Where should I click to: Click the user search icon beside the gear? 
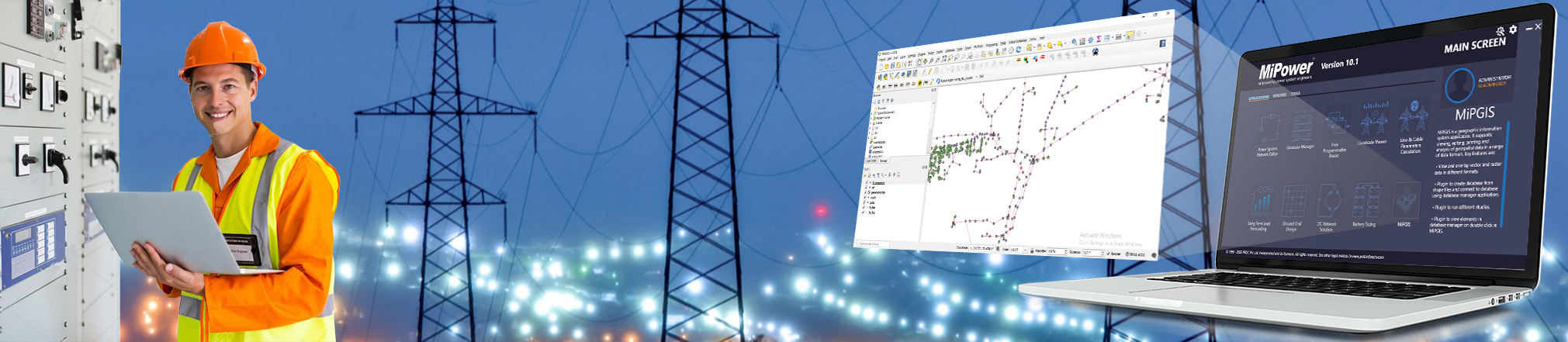pyautogui.click(x=1501, y=31)
